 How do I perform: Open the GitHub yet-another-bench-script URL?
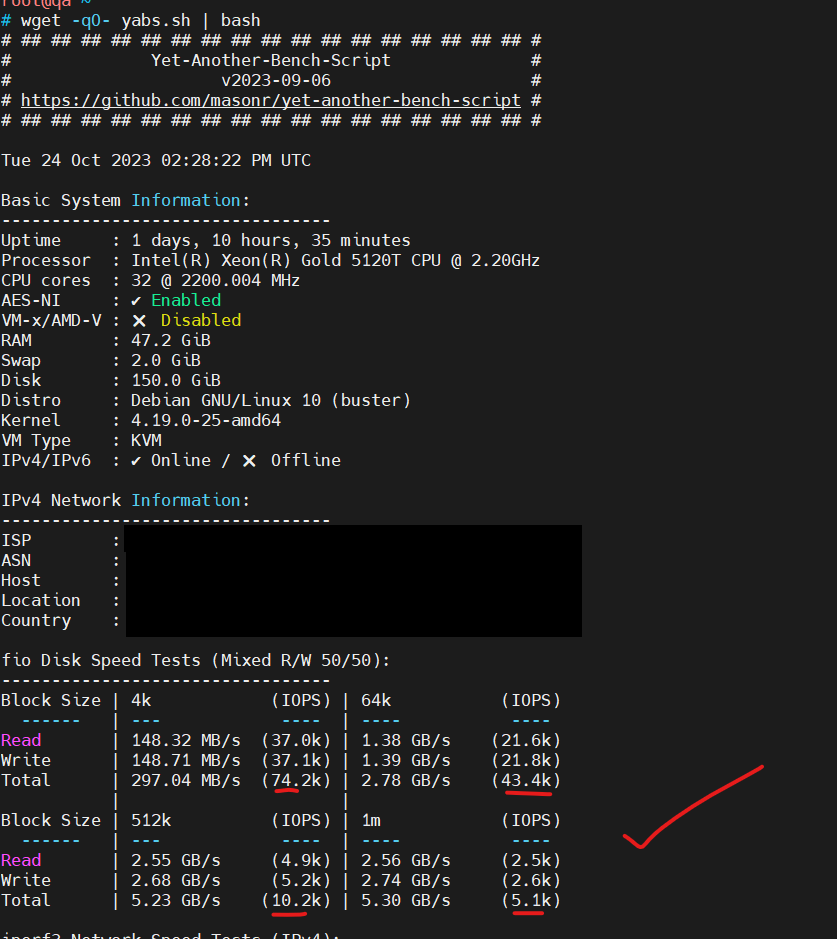(270, 100)
